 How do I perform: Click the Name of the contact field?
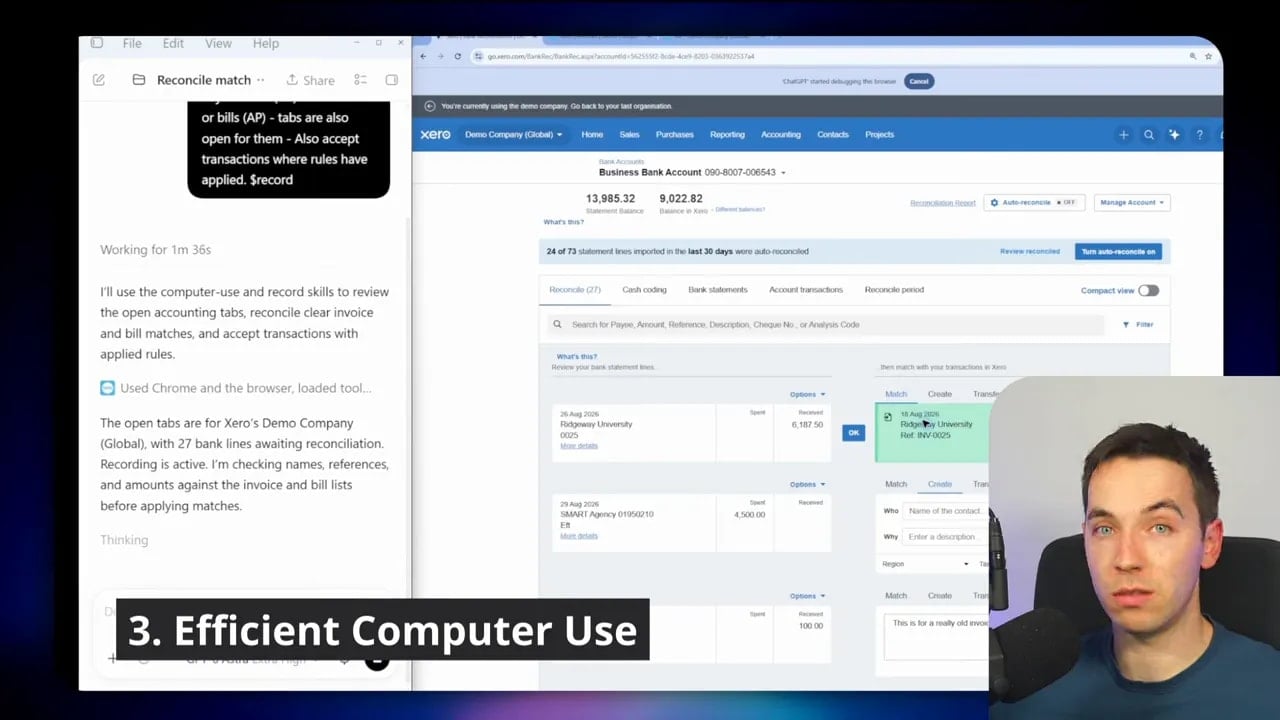click(x=945, y=511)
